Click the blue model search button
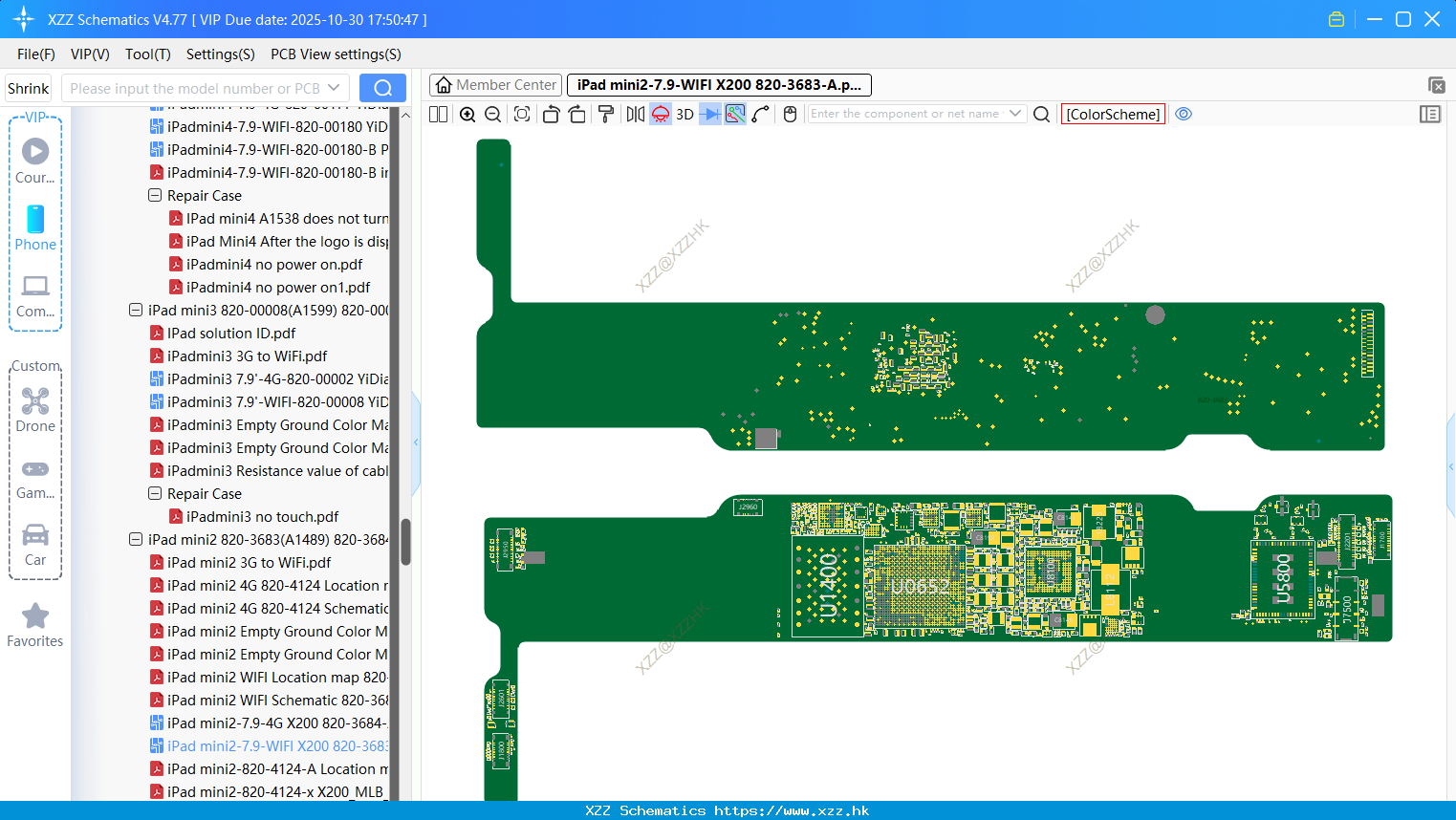The image size is (1456, 820). 382,88
